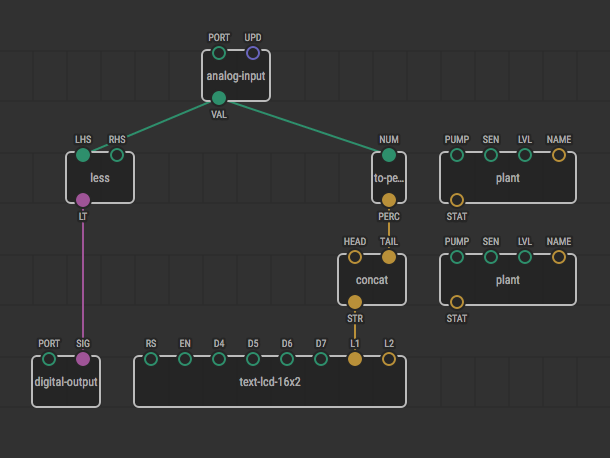The height and width of the screenshot is (458, 610).
Task: Select the RHS pin on less node
Action: [117, 155]
